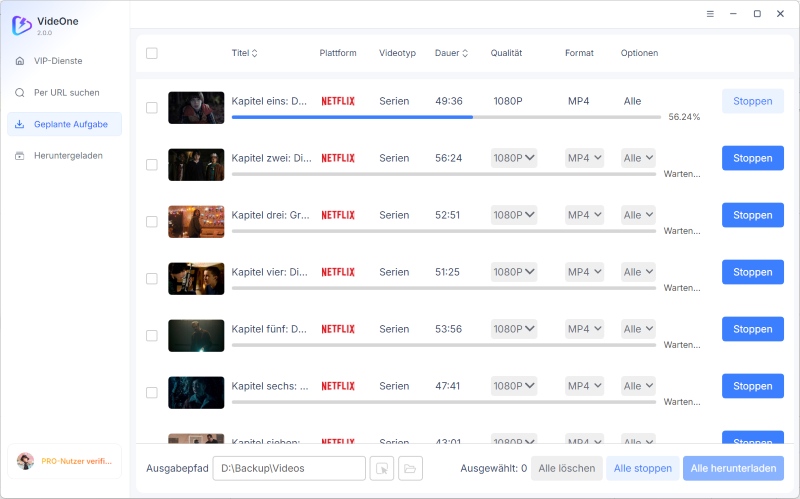Click the progress bar of Kapitel drei
The width and height of the screenshot is (800, 499).
point(444,231)
